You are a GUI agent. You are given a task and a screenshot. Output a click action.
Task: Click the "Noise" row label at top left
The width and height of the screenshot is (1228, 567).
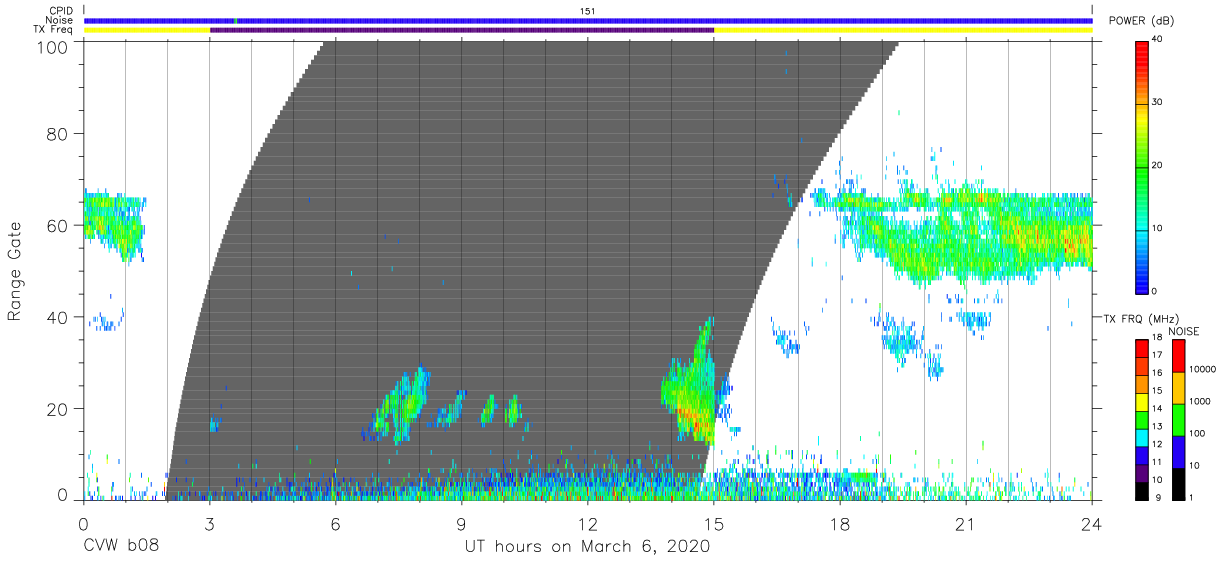pyautogui.click(x=61, y=21)
